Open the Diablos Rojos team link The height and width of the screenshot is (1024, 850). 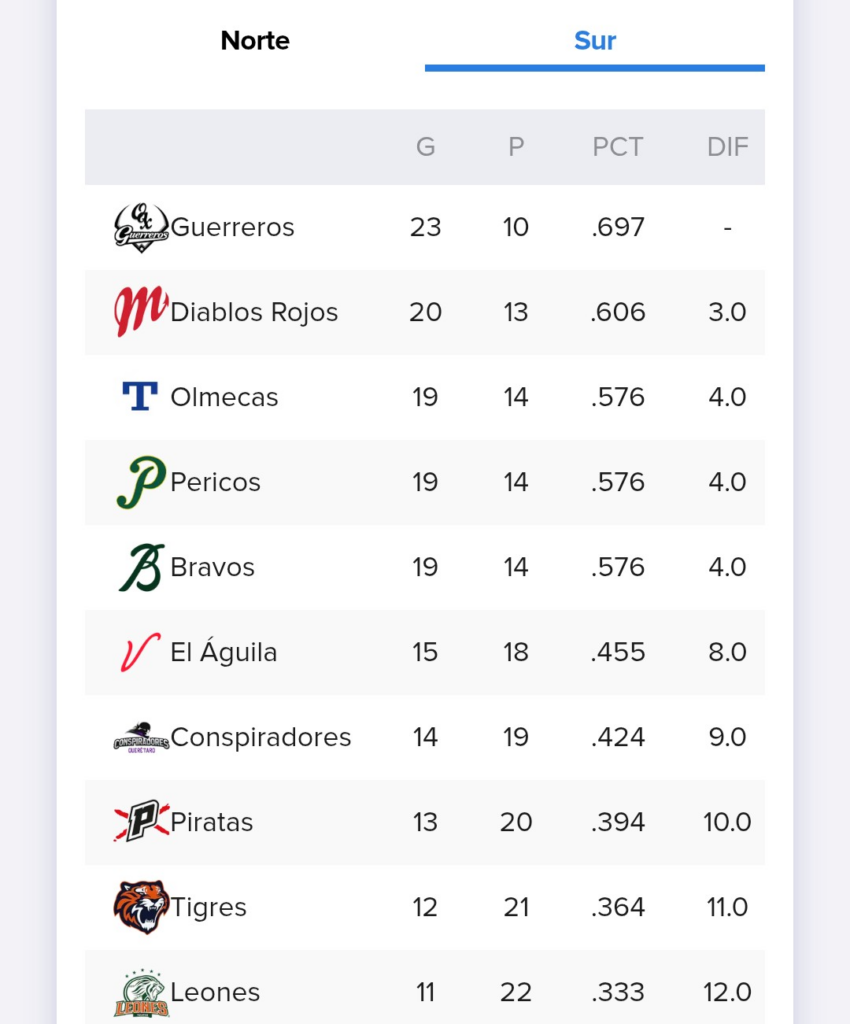pyautogui.click(x=254, y=312)
